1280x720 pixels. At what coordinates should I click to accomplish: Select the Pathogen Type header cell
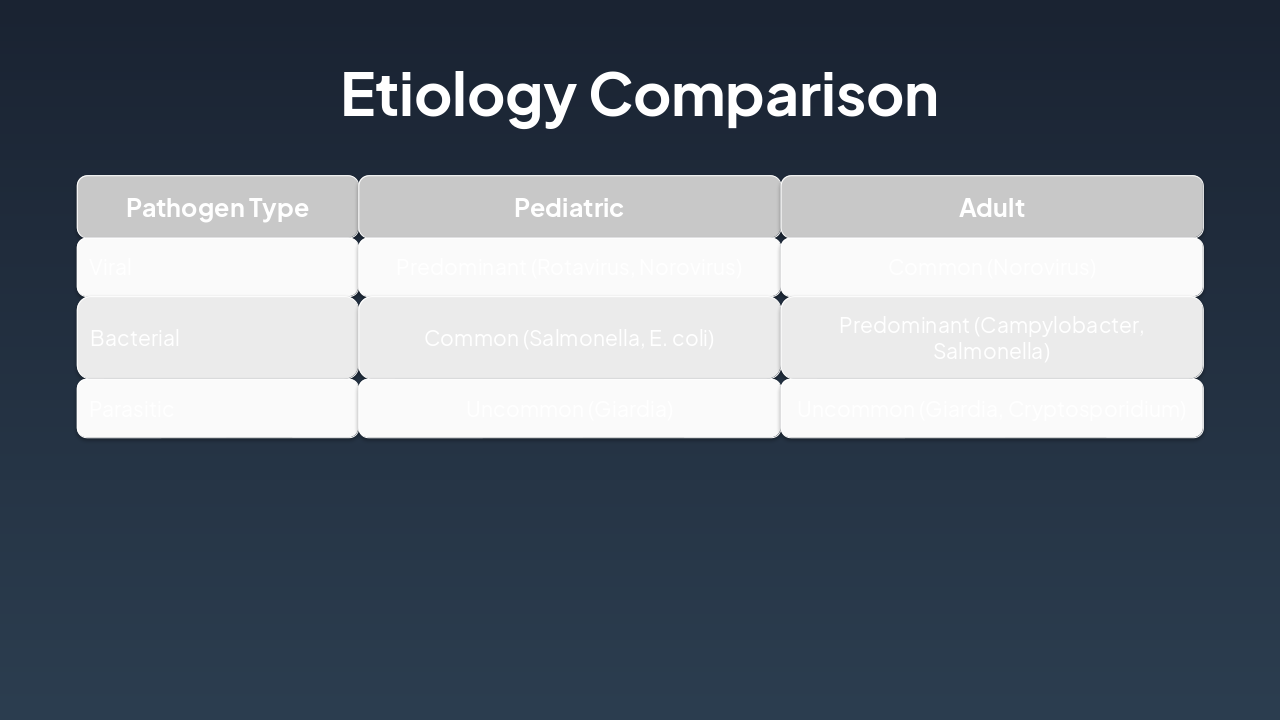[217, 207]
